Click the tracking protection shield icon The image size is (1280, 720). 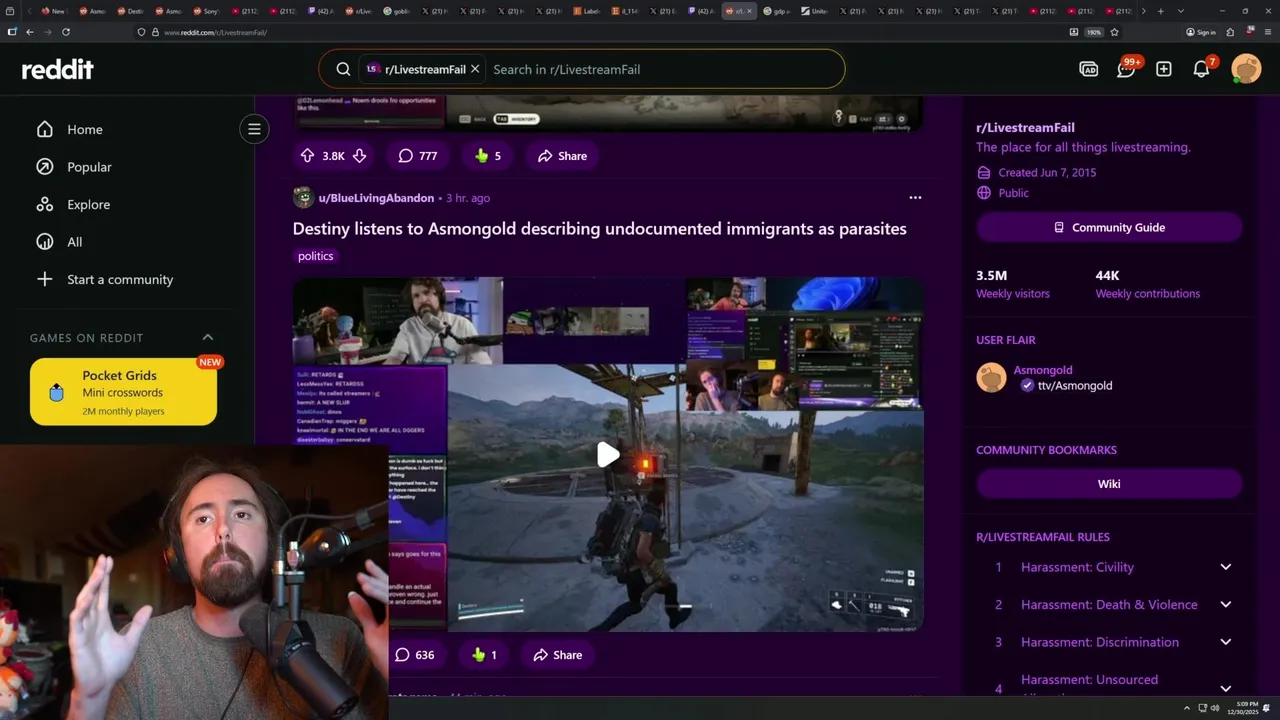141,32
